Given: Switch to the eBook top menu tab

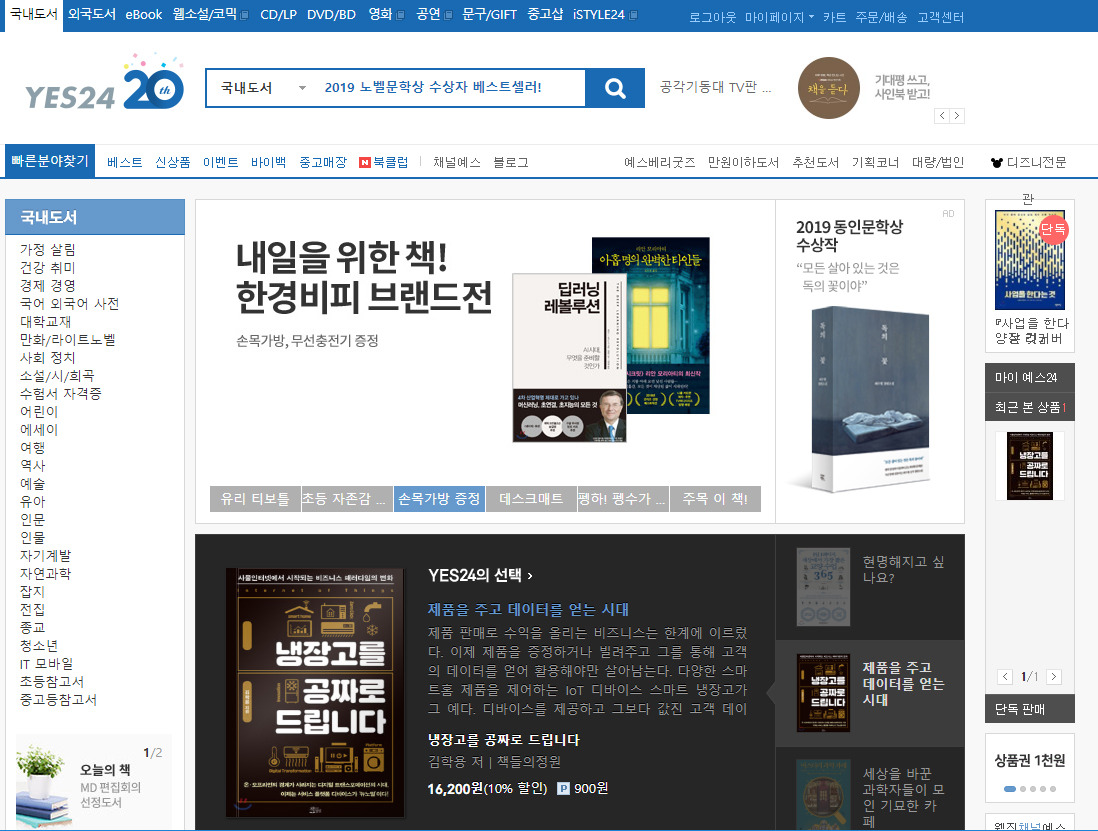Looking at the screenshot, I should click(x=141, y=15).
